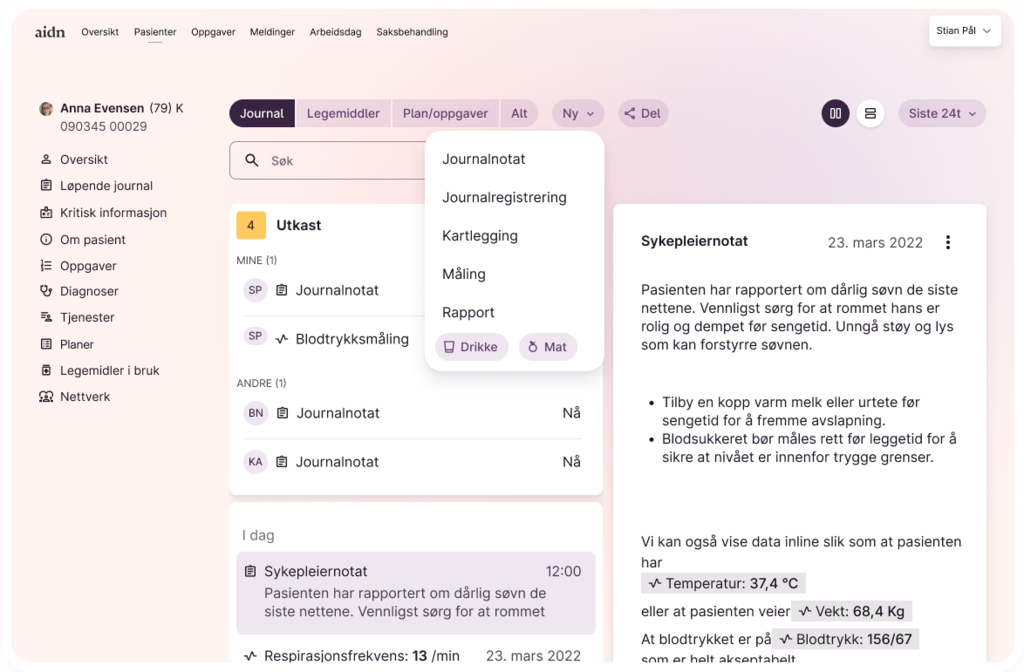
Task: Click the Drikke quick-add button
Action: pos(472,347)
